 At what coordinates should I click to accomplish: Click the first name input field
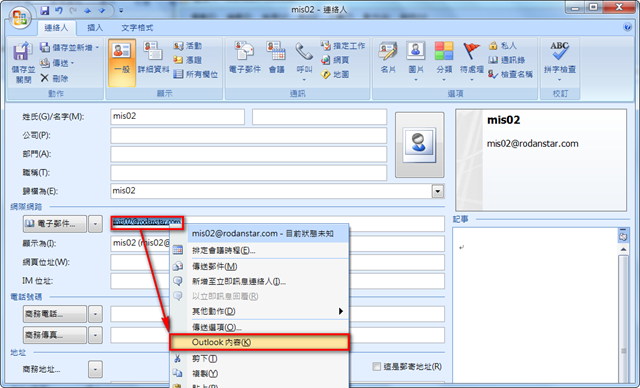pos(319,117)
